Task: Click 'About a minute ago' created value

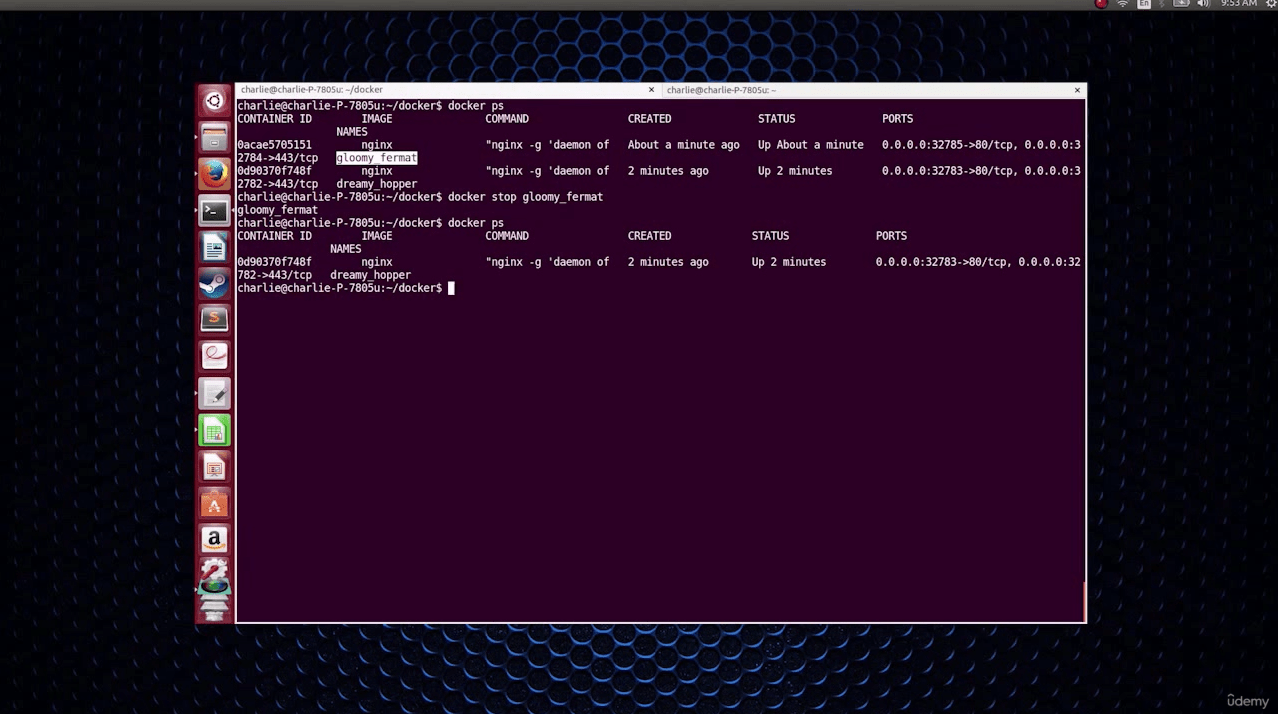Action: (x=684, y=145)
